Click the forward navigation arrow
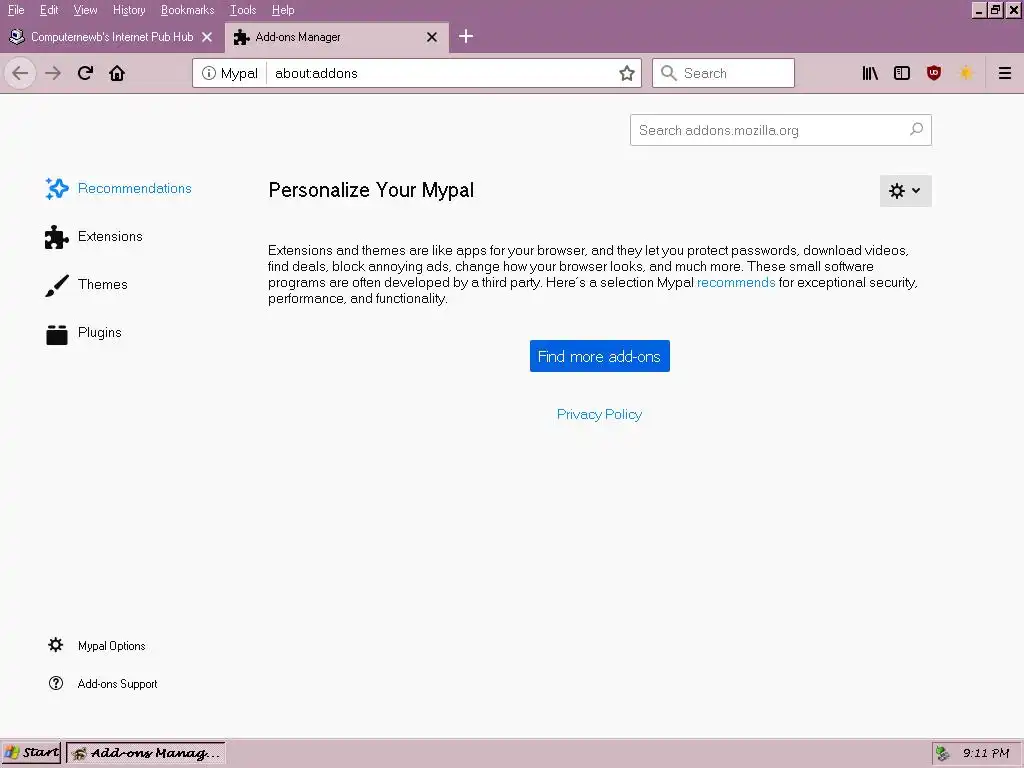This screenshot has width=1024, height=768. tap(53, 73)
